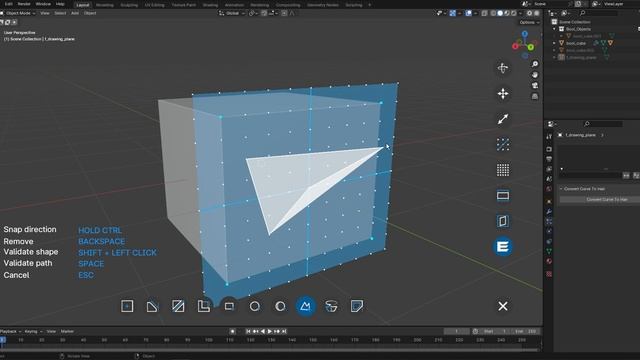Click the green Y axis gizmo ball
Viewport: 640px width, 360px height.
point(531,47)
